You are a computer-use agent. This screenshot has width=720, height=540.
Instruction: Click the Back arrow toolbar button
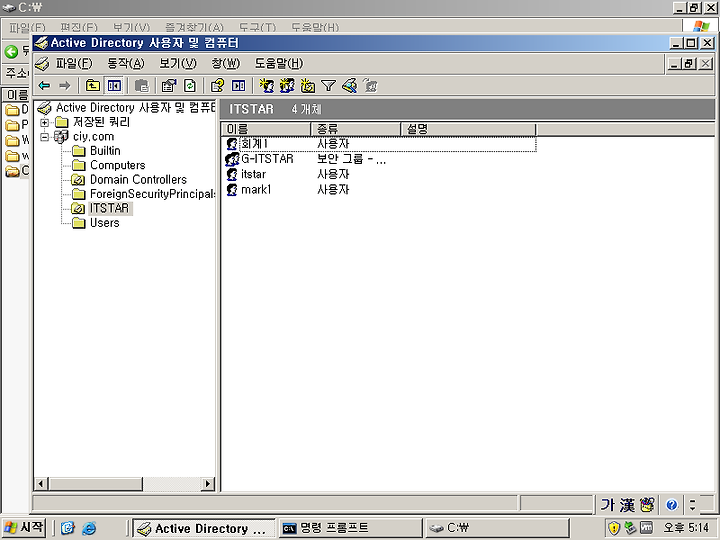(45, 86)
